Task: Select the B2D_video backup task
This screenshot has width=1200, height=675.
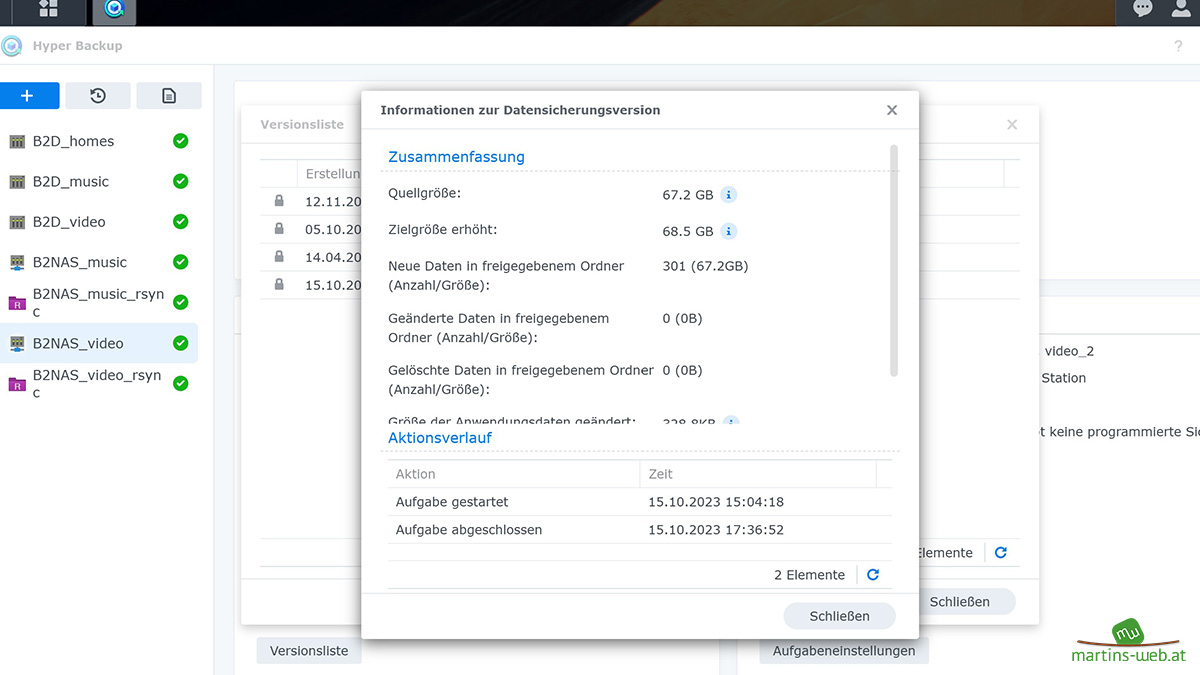Action: 99,222
